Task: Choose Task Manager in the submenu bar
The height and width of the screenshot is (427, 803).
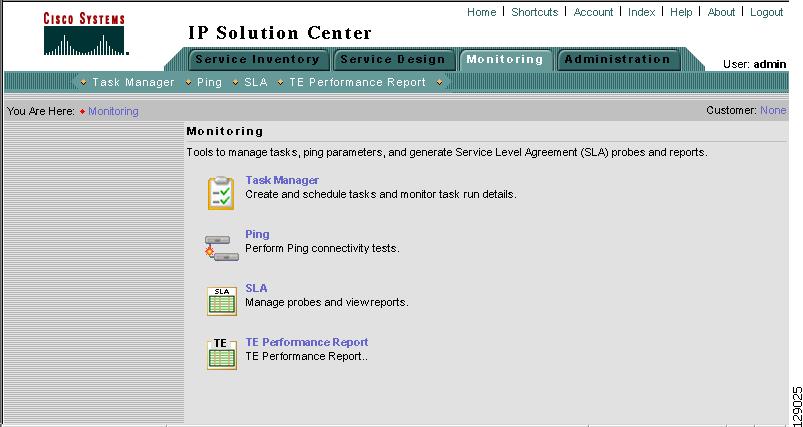Action: click(133, 82)
